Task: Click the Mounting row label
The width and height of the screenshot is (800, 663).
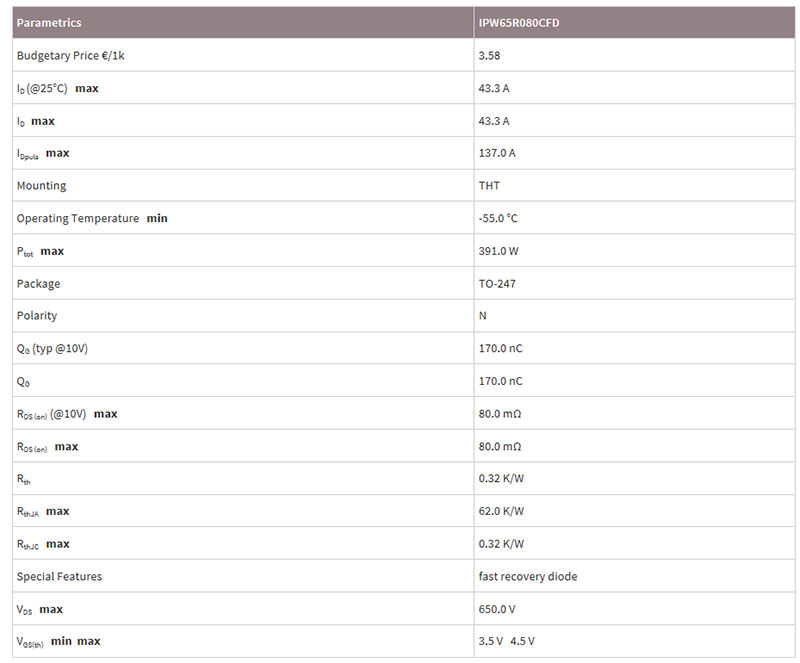Action: pos(41,185)
